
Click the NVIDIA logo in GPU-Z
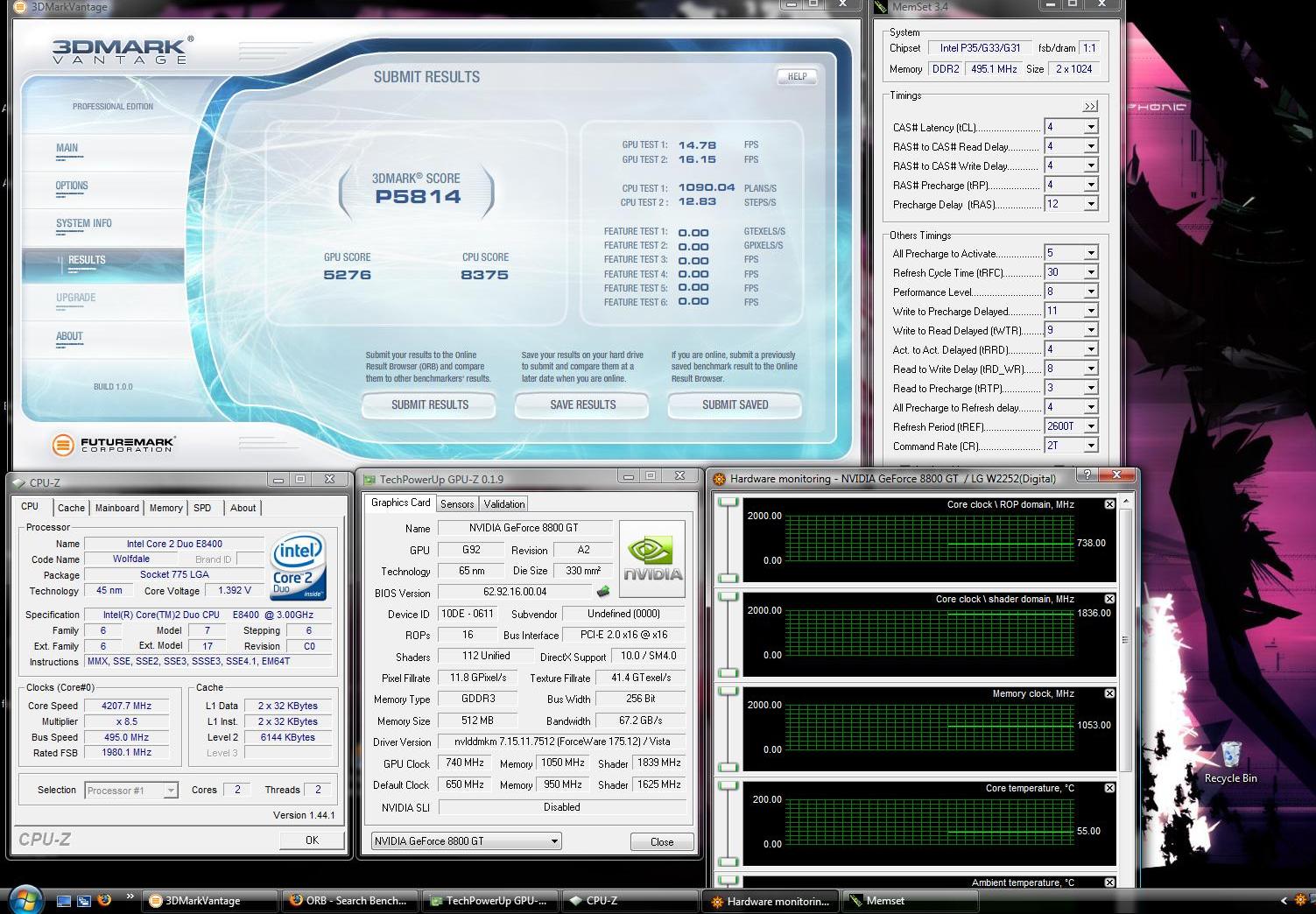pos(652,559)
